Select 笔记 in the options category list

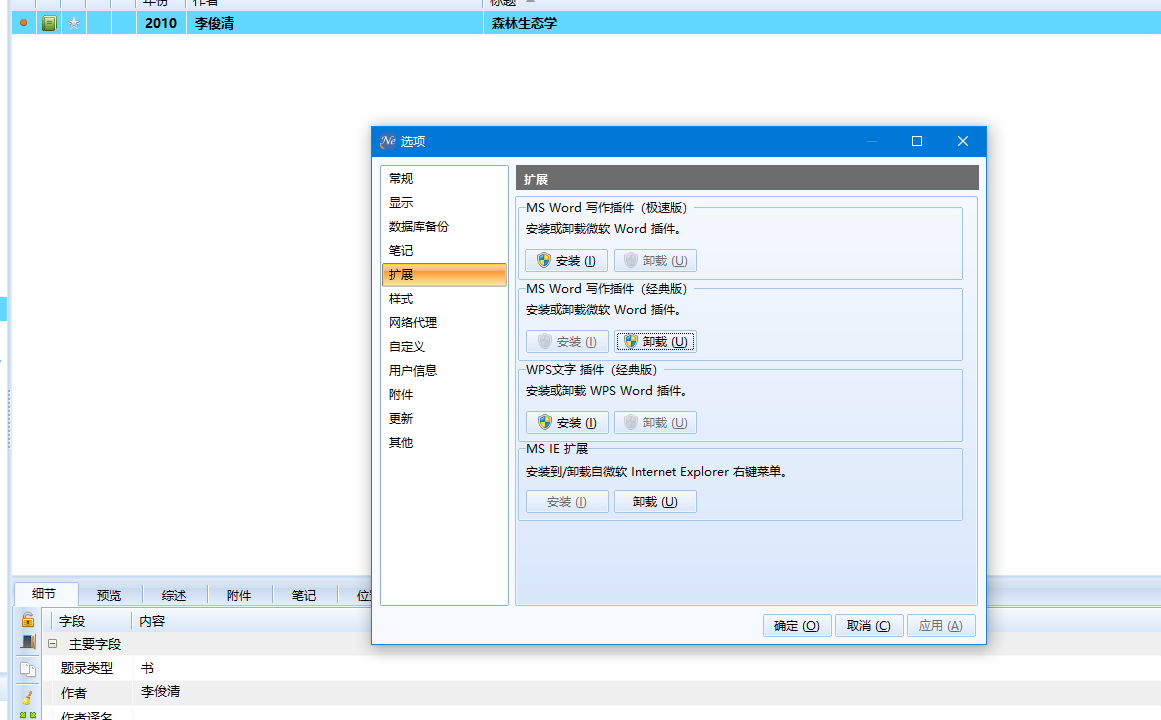pos(444,250)
